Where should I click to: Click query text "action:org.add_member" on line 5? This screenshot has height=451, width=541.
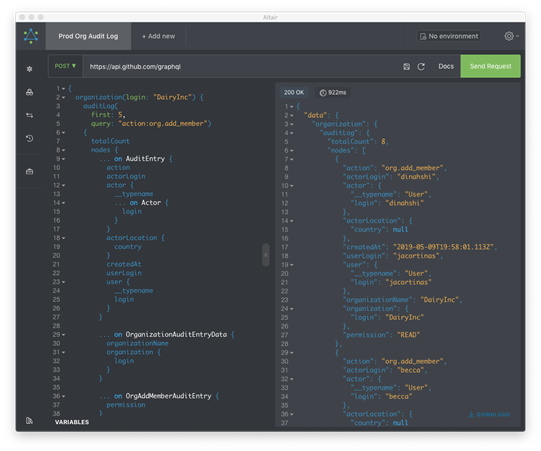(x=163, y=124)
